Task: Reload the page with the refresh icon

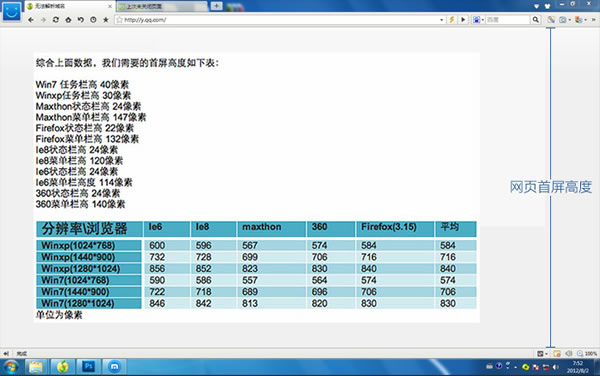Action: click(56, 20)
